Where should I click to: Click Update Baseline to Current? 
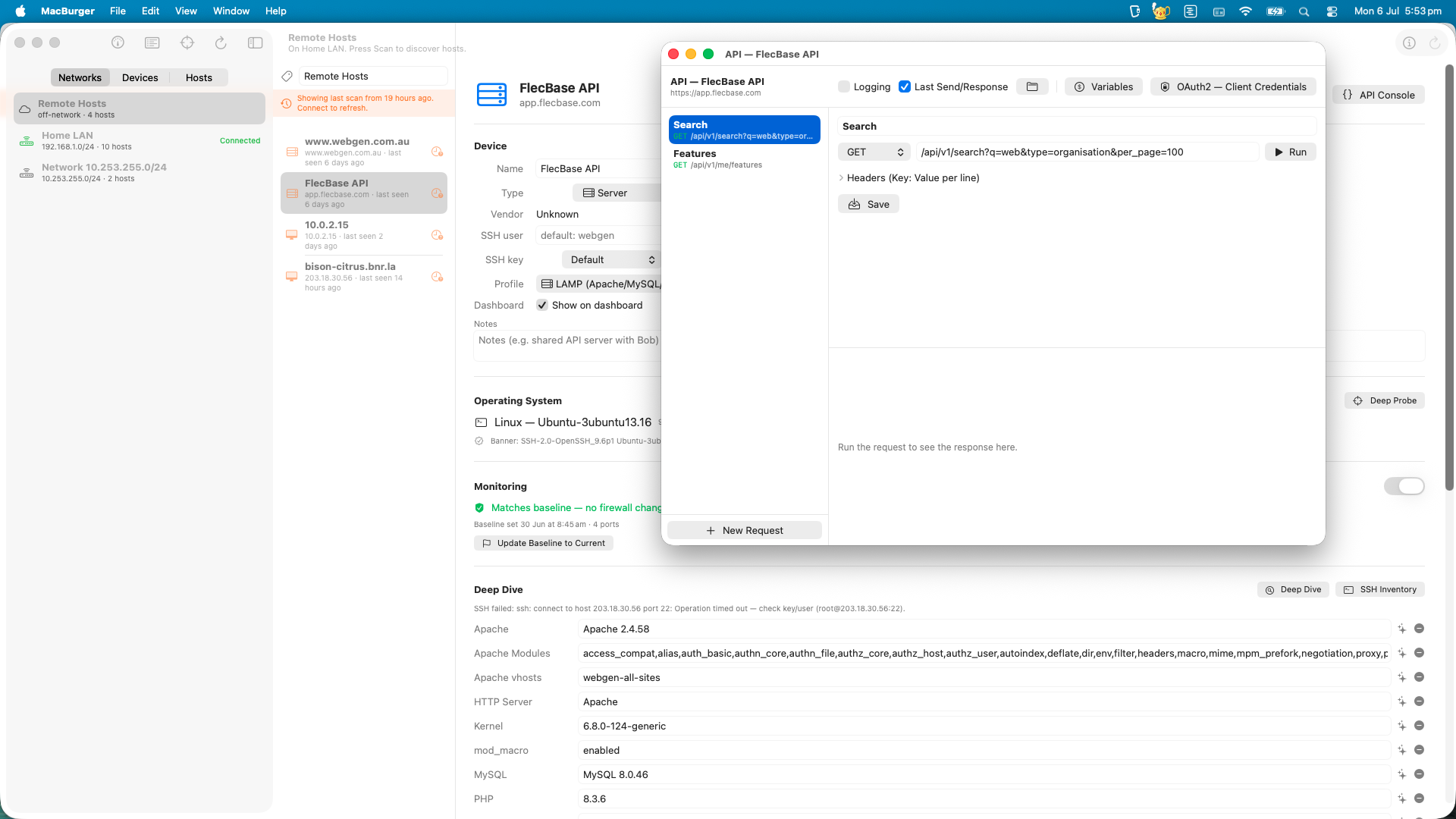[544, 543]
